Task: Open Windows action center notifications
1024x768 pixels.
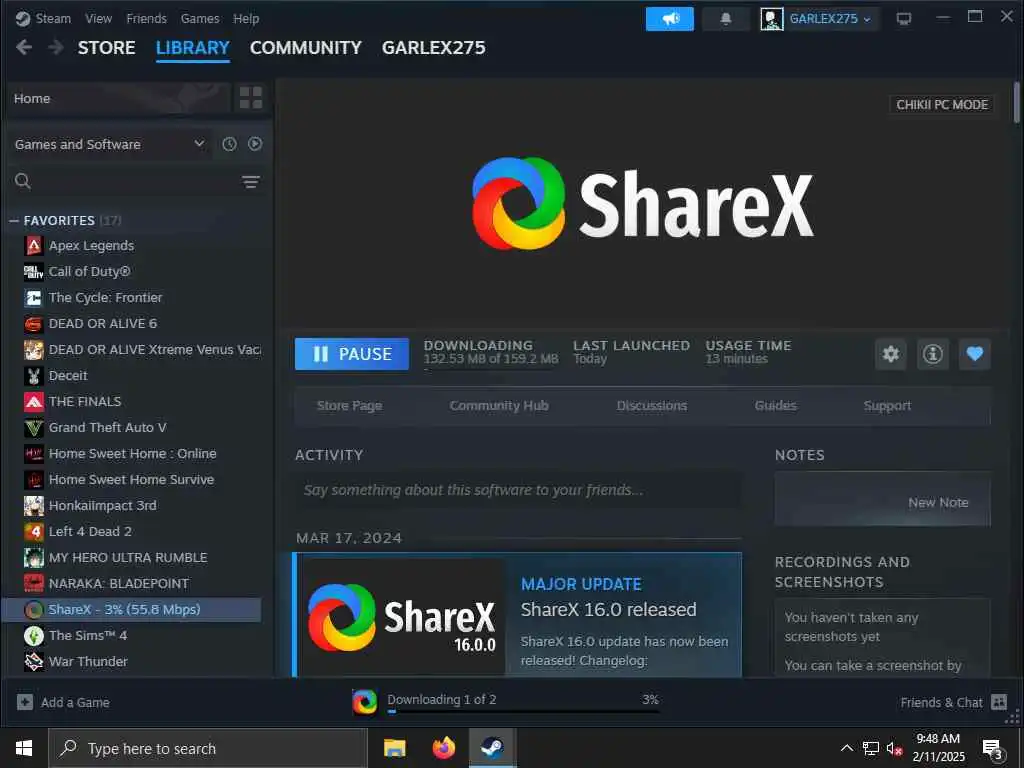Action: 993,749
